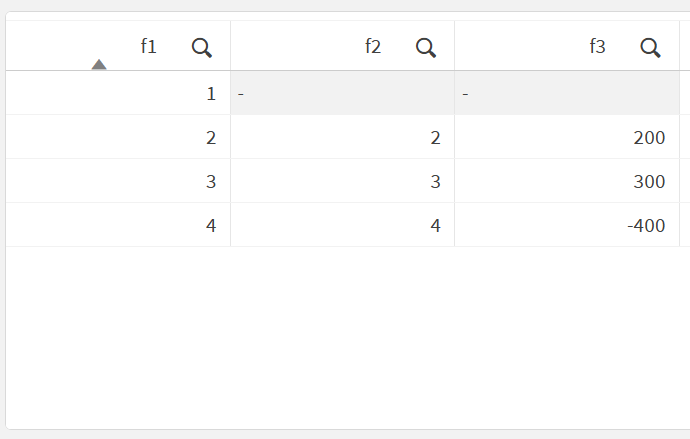Click empty area below the table rows
690x439 pixels.
[x=348, y=337]
